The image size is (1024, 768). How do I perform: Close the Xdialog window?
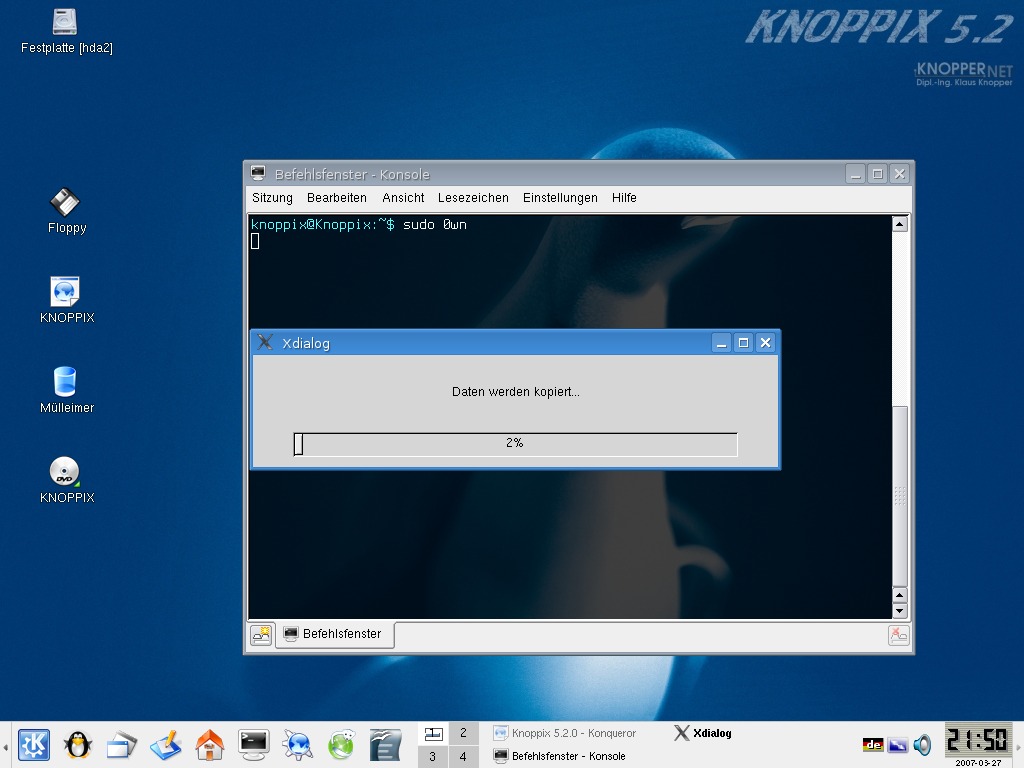[x=765, y=343]
